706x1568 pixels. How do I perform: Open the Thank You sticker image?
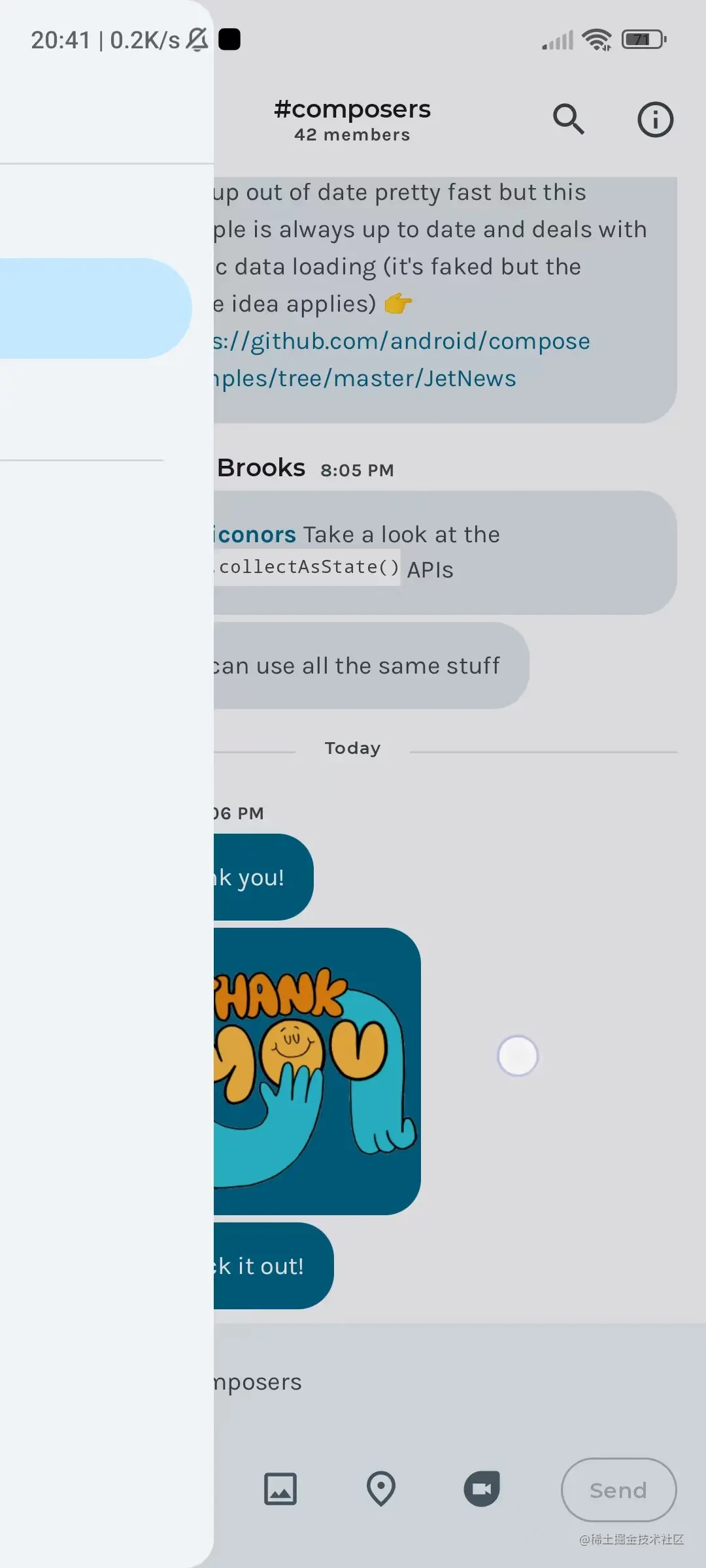coord(317,1071)
